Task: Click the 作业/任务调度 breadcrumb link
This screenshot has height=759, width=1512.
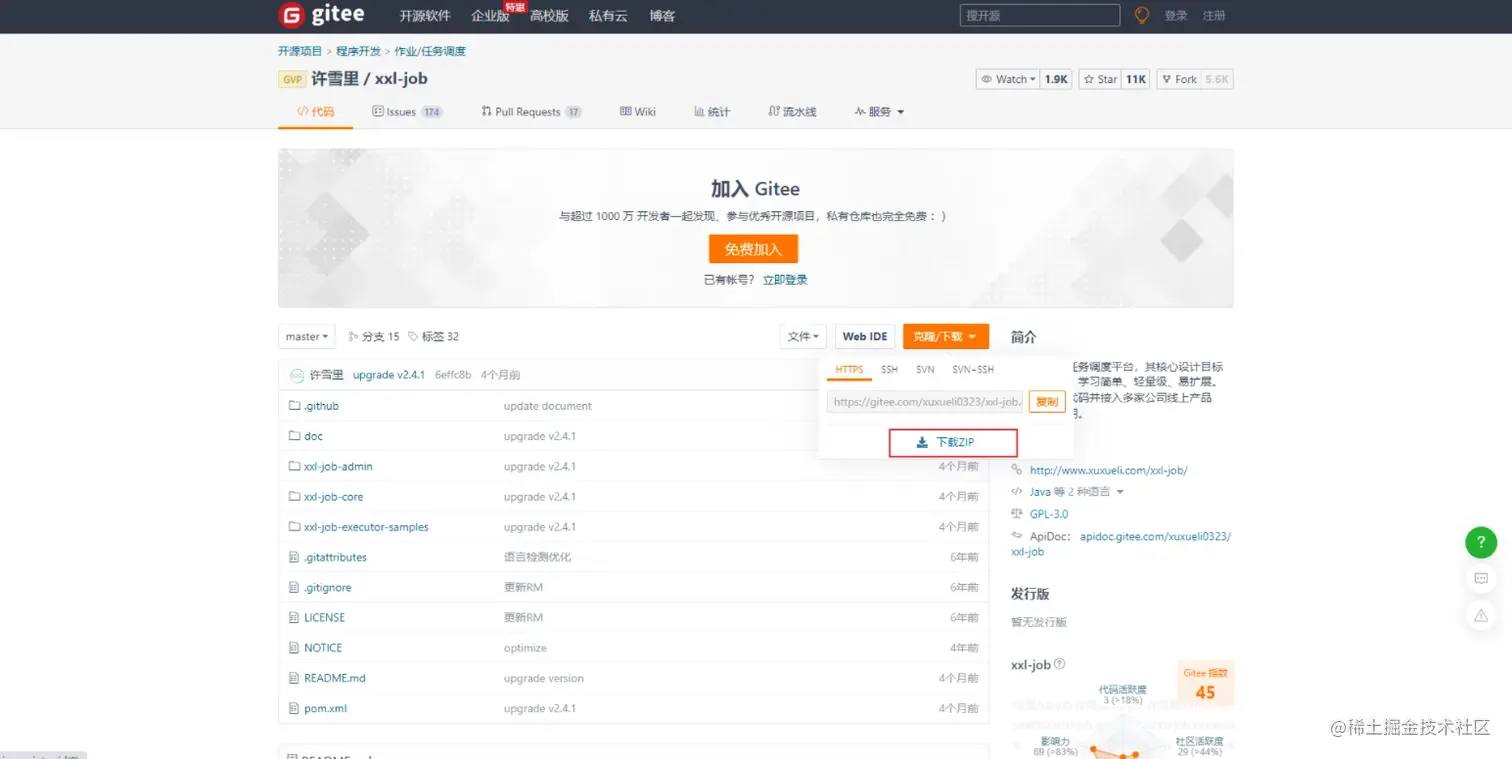Action: tap(430, 51)
